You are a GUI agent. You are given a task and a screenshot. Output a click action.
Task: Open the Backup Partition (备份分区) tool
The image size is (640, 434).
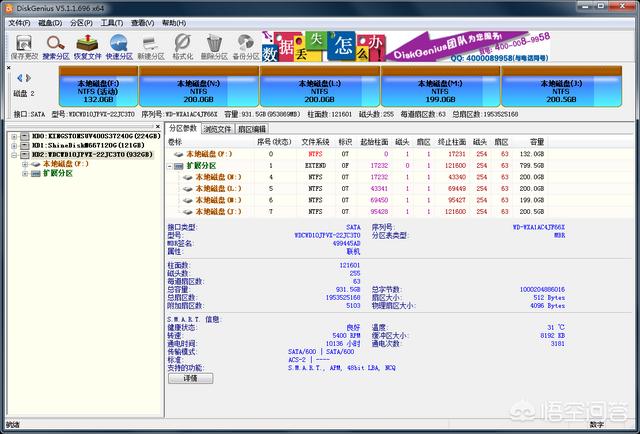(x=246, y=47)
